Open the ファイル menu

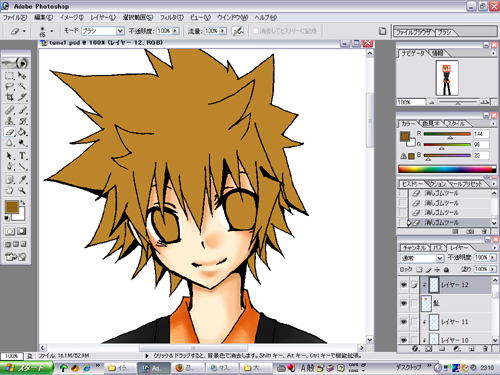tap(15, 18)
